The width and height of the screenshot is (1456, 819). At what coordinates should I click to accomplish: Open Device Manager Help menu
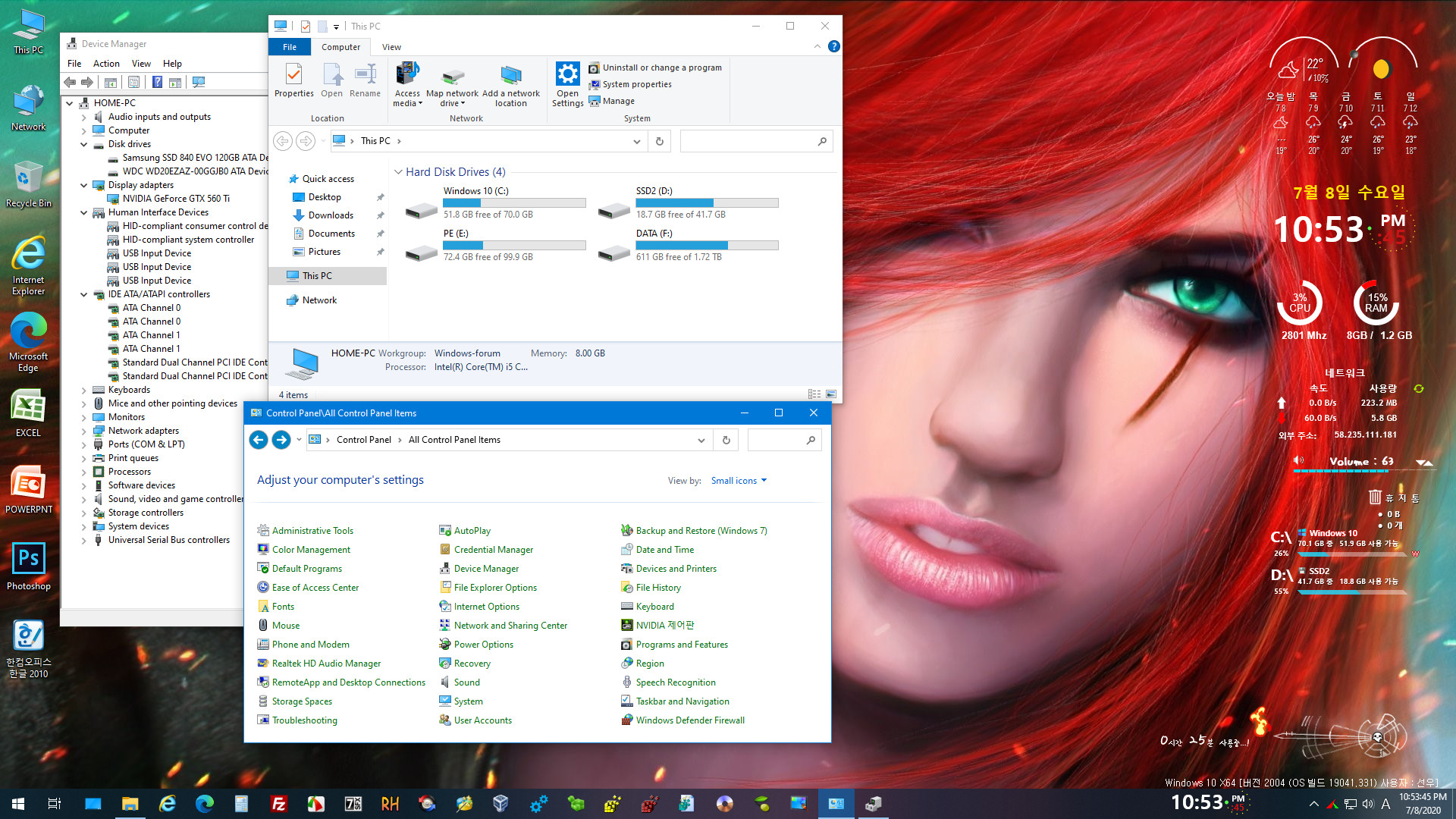172,64
